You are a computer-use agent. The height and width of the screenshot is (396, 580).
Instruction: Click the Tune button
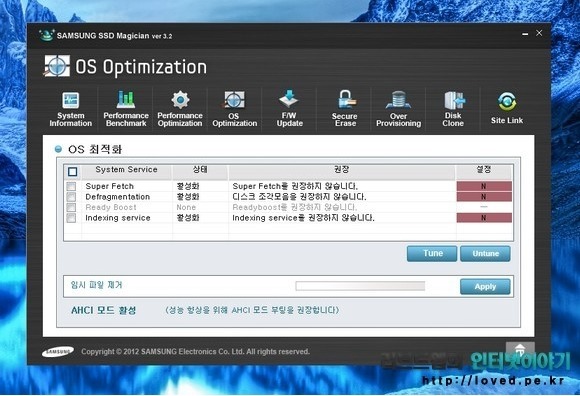pyautogui.click(x=432, y=254)
